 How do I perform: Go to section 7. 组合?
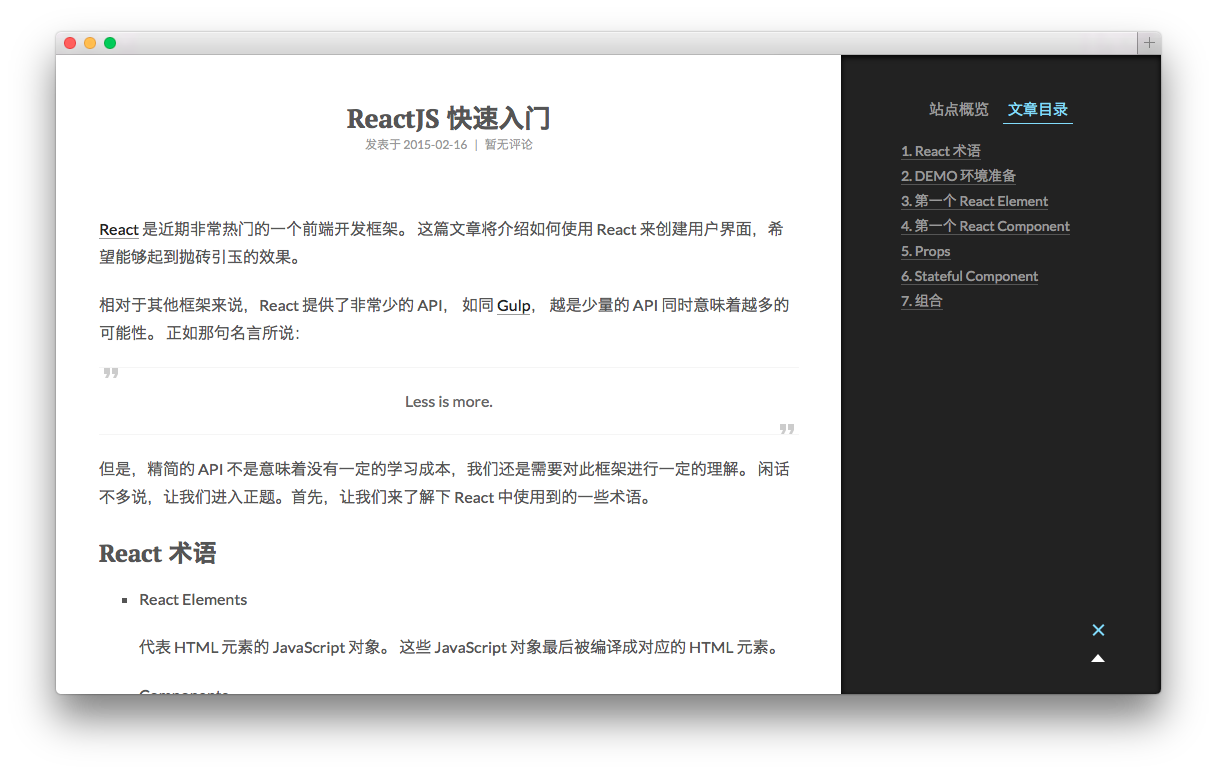(921, 301)
